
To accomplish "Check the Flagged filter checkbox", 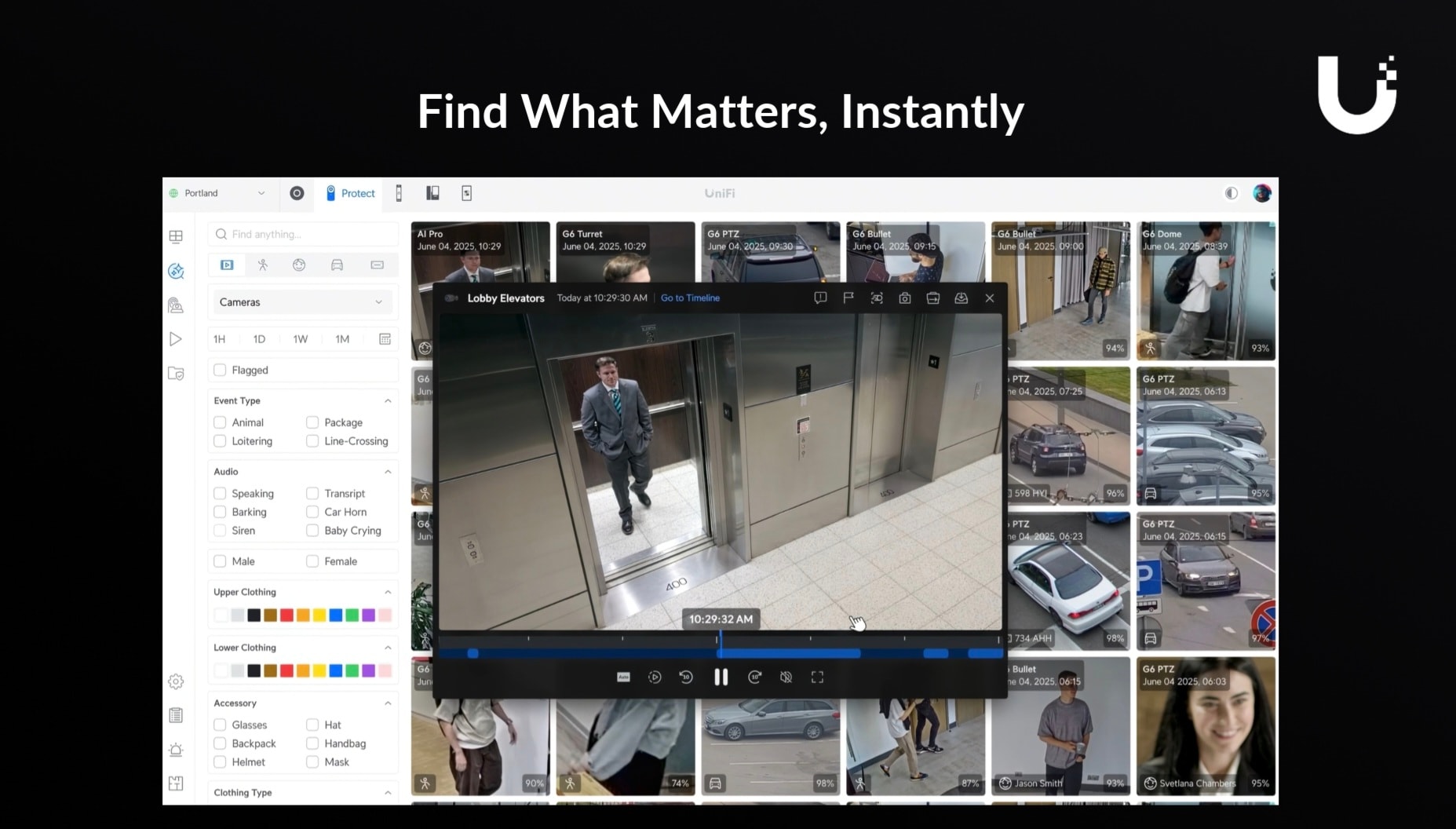I will click(220, 370).
